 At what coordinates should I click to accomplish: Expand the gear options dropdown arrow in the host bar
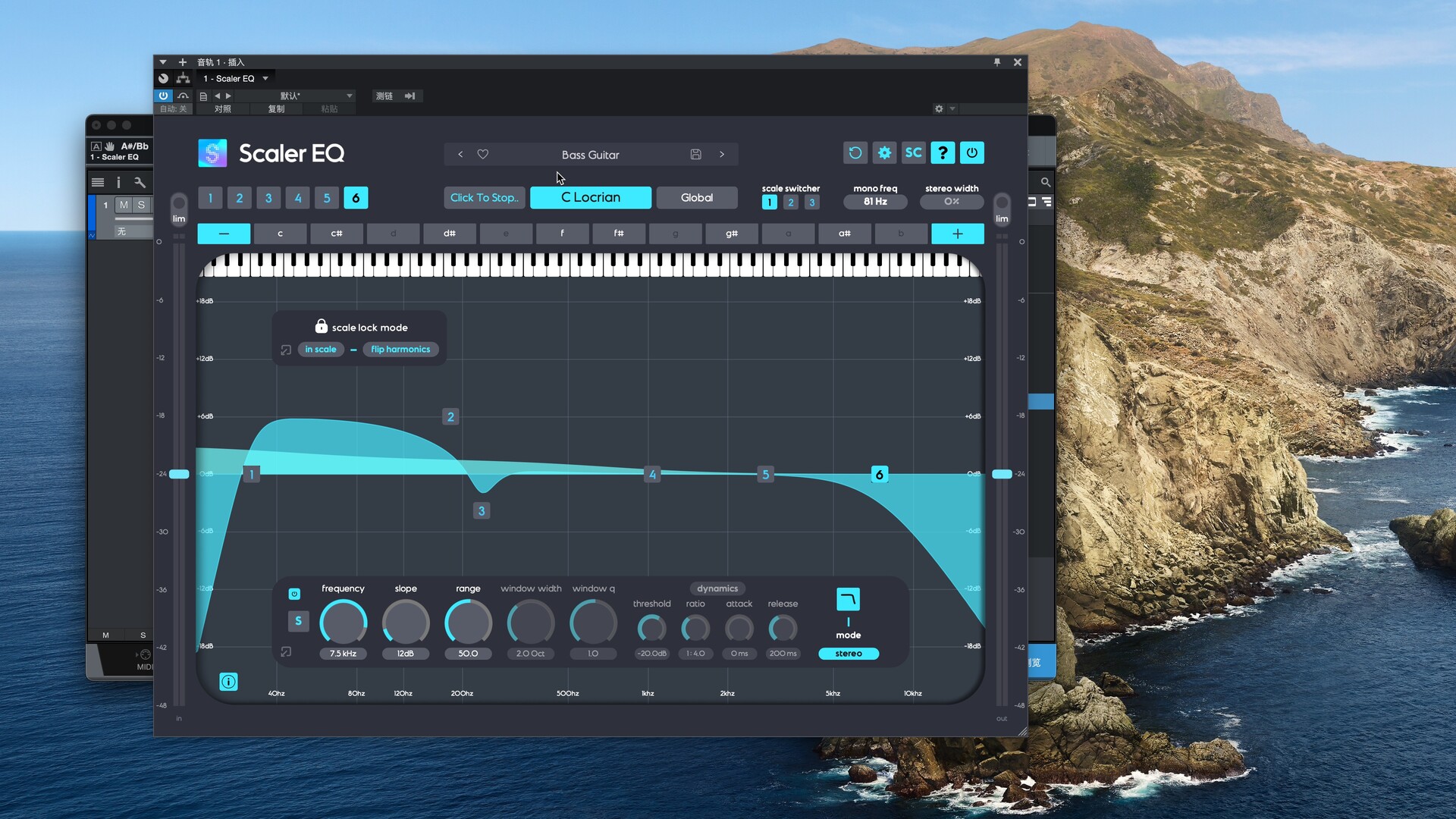point(952,109)
